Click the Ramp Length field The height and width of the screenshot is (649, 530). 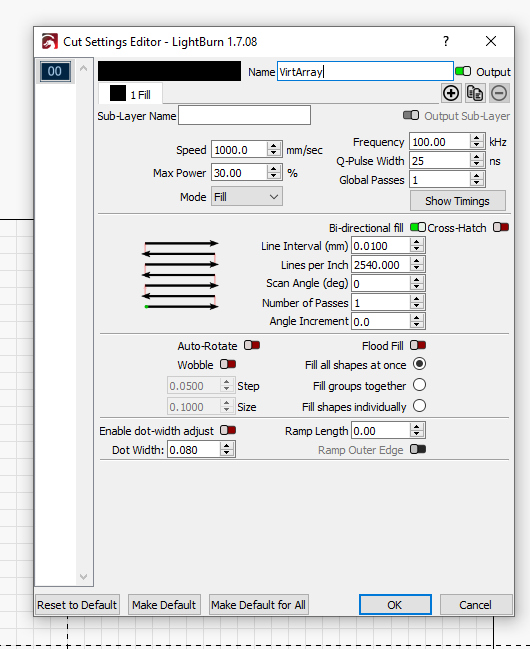point(381,431)
